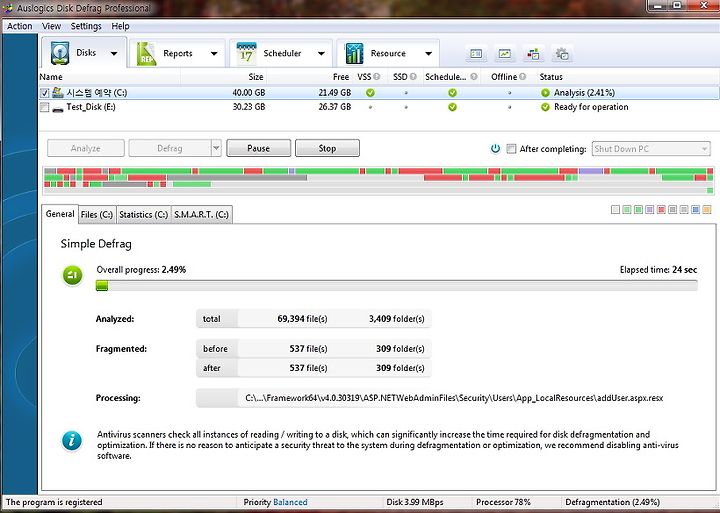Screen dimensions: 720x513
Task: Click the Pause button
Action: [259, 148]
